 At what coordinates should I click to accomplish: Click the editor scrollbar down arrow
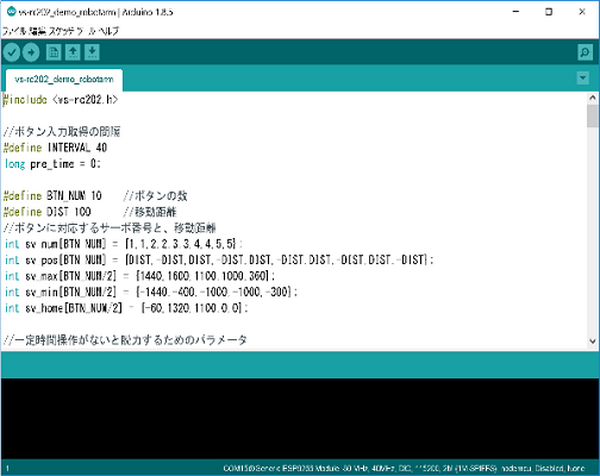coord(592,342)
